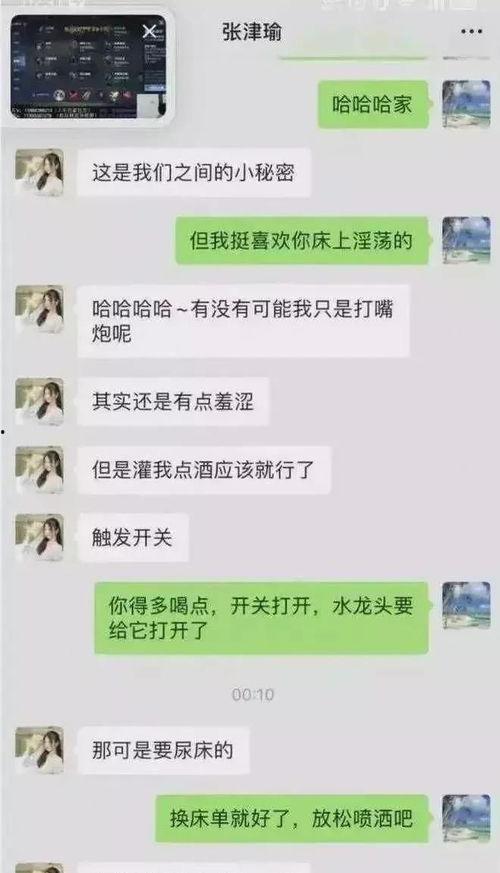Image resolution: width=500 pixels, height=873 pixels.
Task: Tap contact avatar beside 哈哈哈哈~有没有可能 message
Action: pos(40,309)
